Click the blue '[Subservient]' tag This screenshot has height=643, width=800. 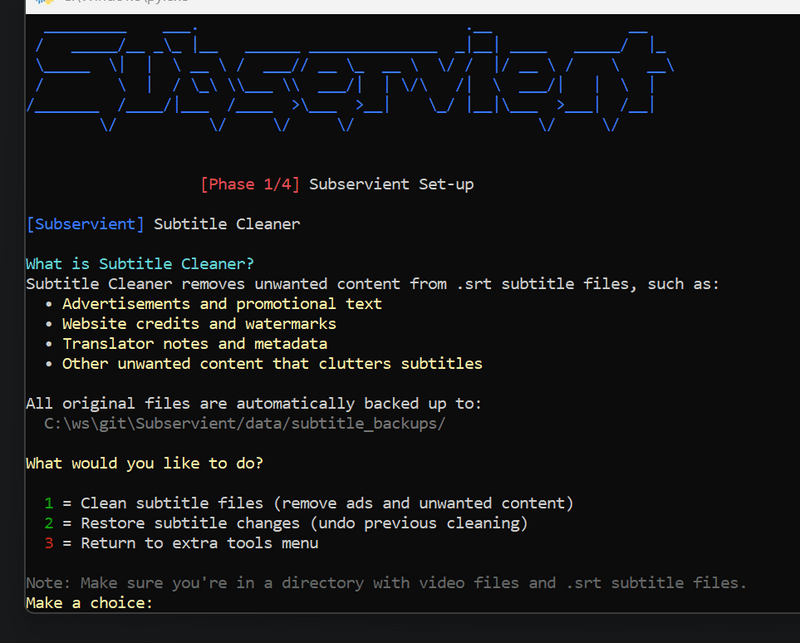pyautogui.click(x=85, y=224)
